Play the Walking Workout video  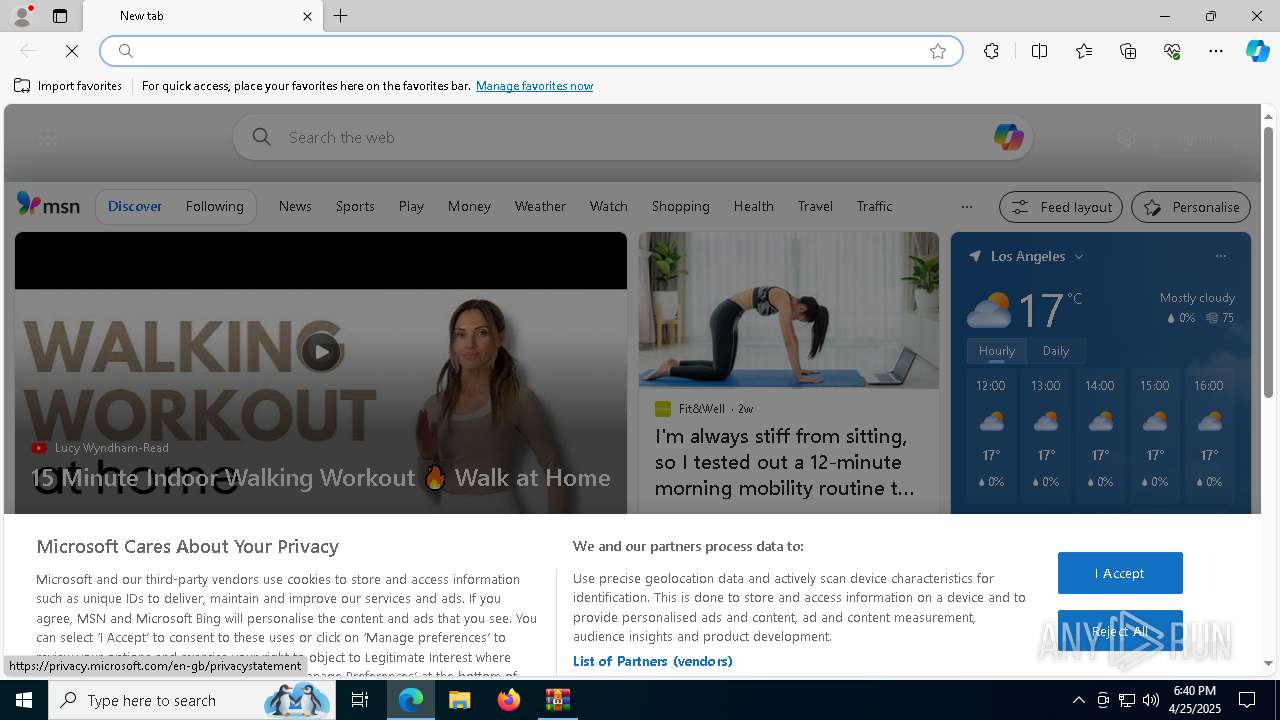pos(321,352)
